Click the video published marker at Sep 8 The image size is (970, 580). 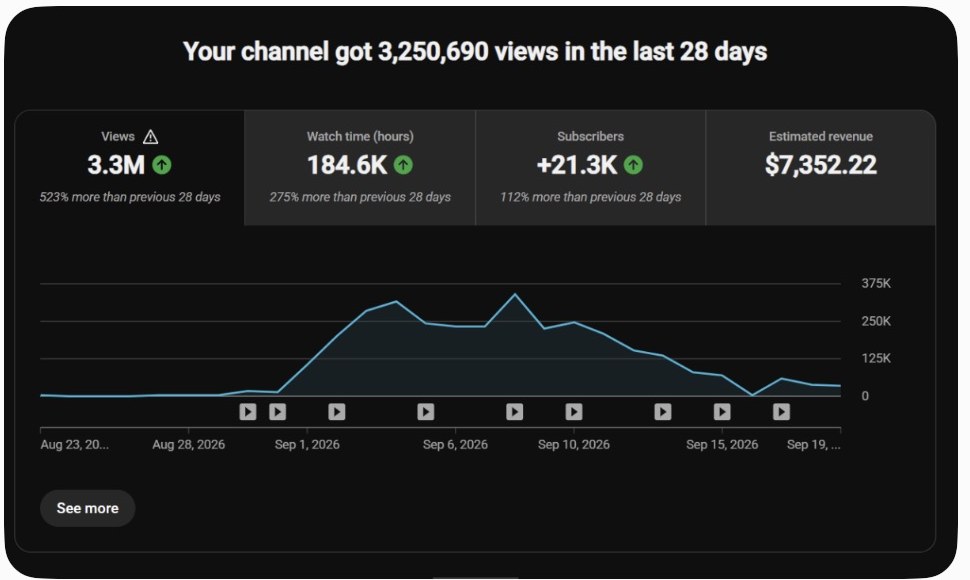pos(515,412)
